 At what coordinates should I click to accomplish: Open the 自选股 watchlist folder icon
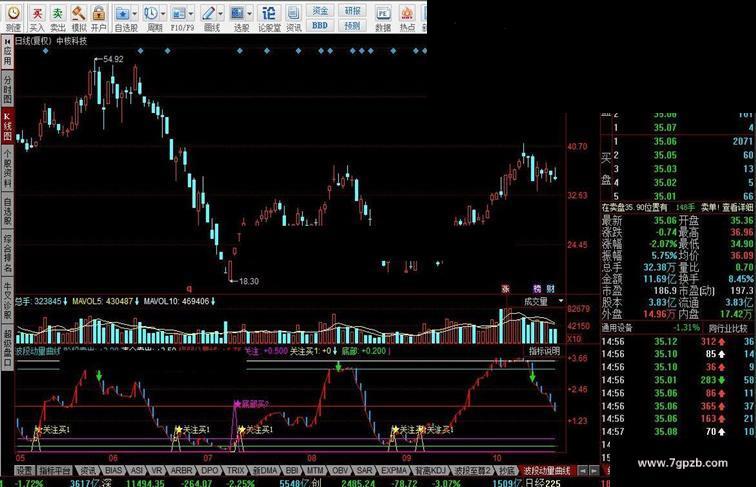pos(122,13)
